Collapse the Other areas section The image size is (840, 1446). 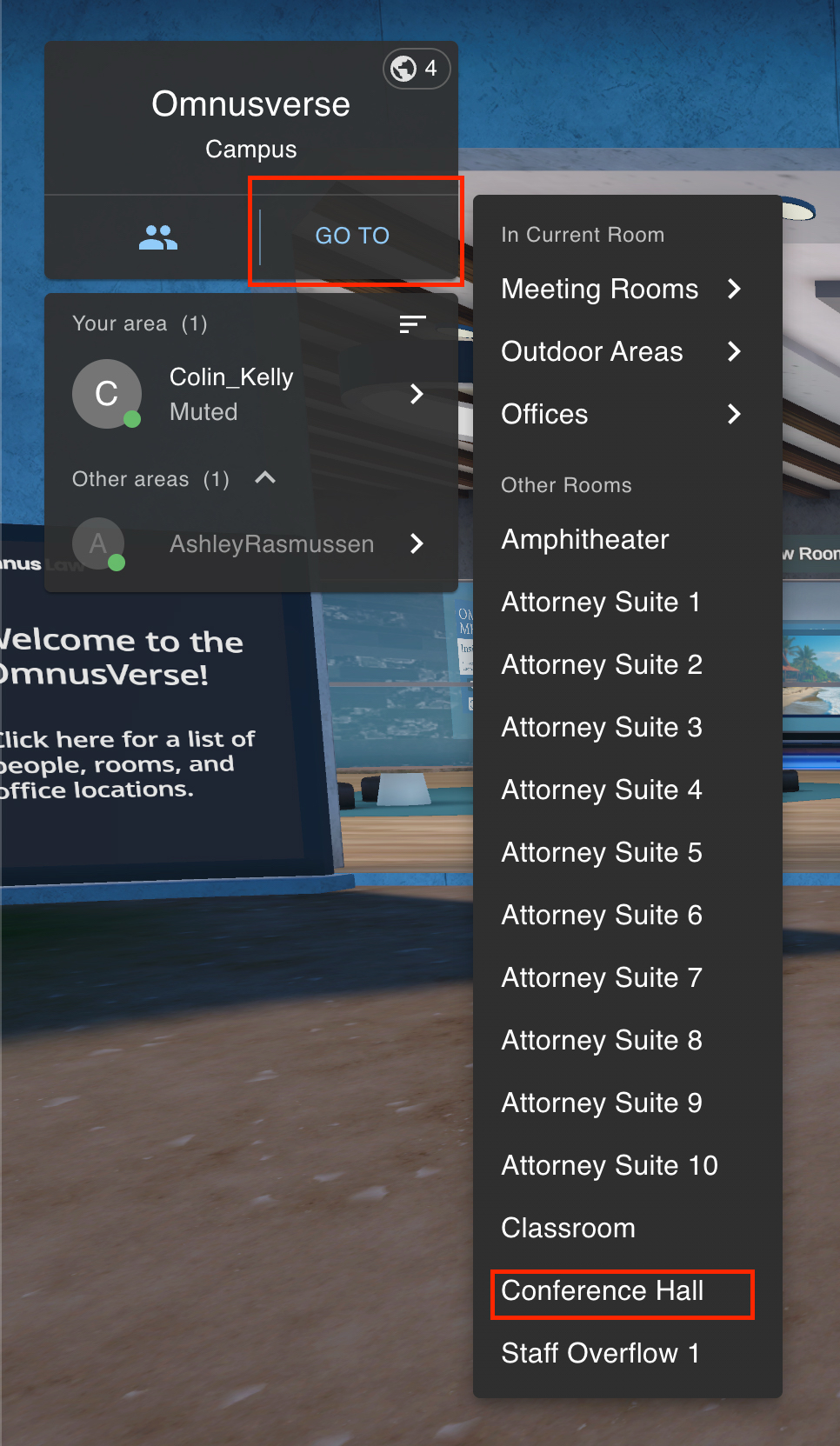(x=265, y=478)
